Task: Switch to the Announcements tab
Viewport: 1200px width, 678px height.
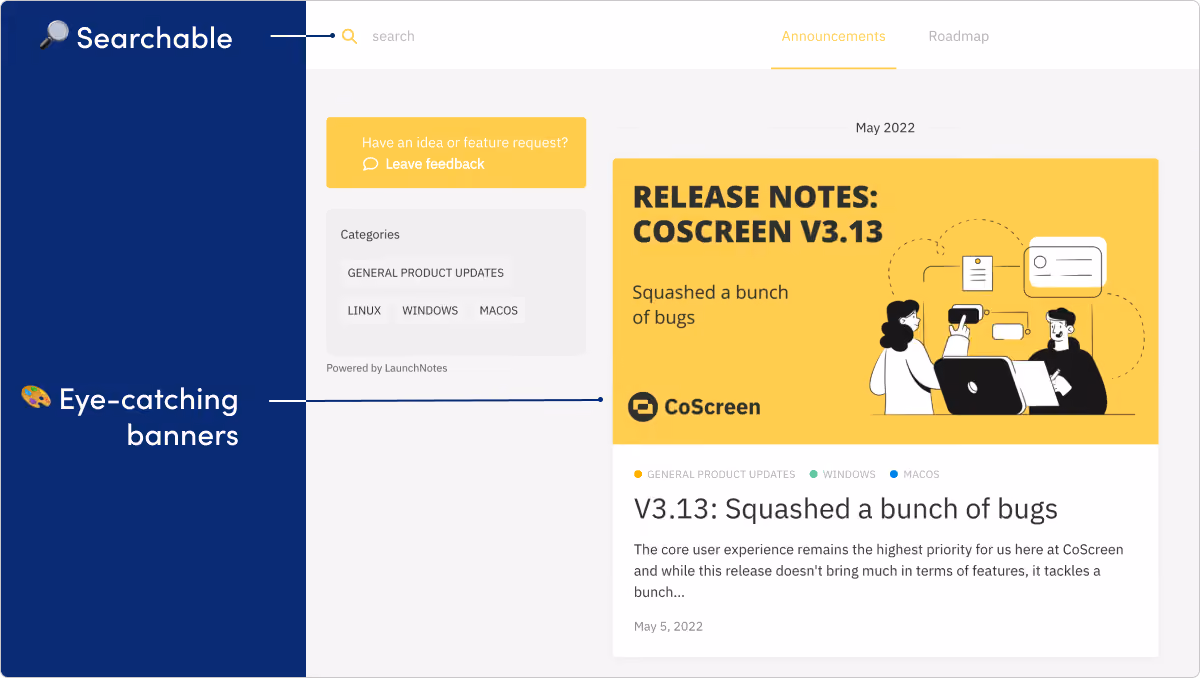Action: pos(833,36)
